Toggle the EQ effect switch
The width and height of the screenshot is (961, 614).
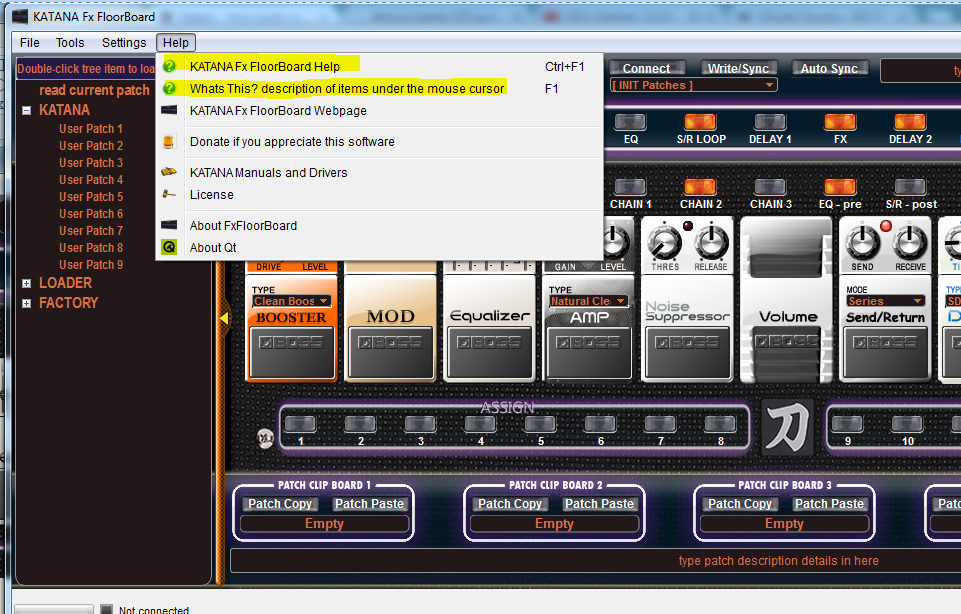(x=630, y=121)
